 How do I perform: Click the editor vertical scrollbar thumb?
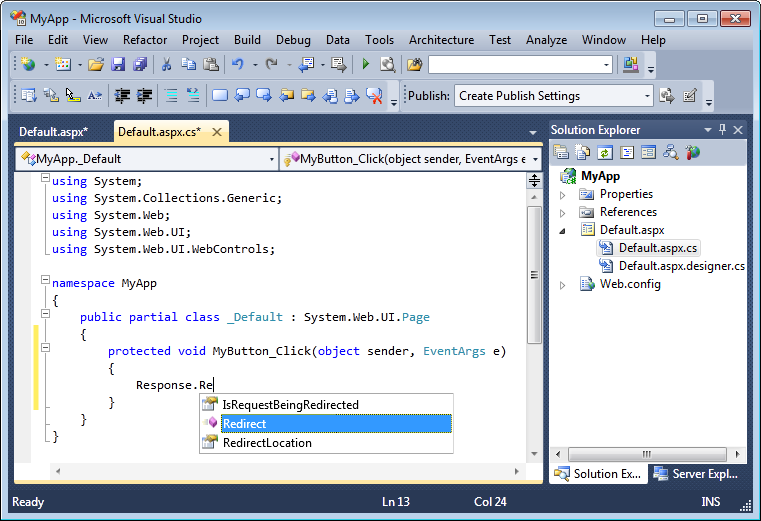point(534,275)
